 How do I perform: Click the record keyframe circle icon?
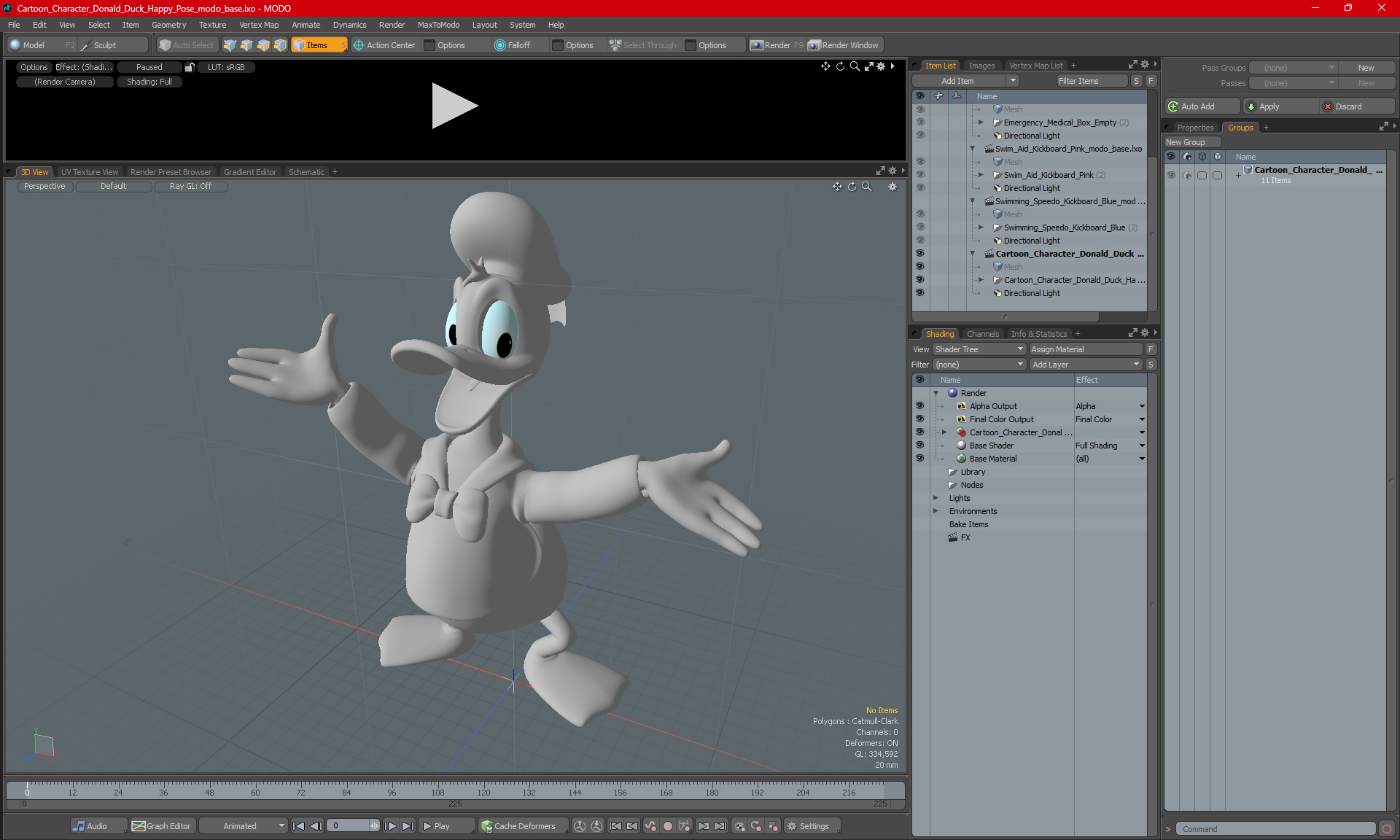pyautogui.click(x=667, y=826)
